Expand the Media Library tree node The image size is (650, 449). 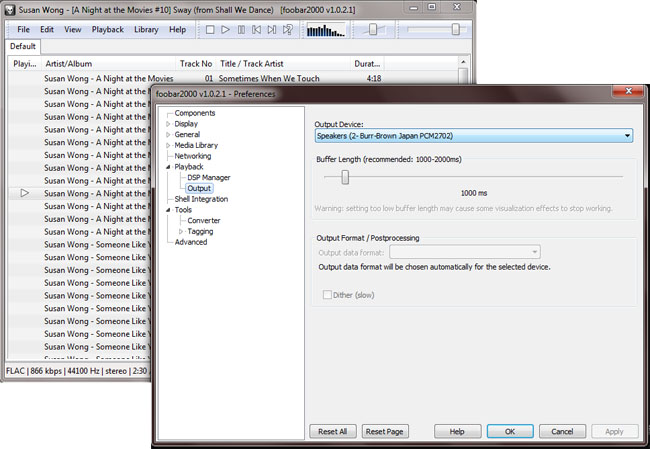168,146
